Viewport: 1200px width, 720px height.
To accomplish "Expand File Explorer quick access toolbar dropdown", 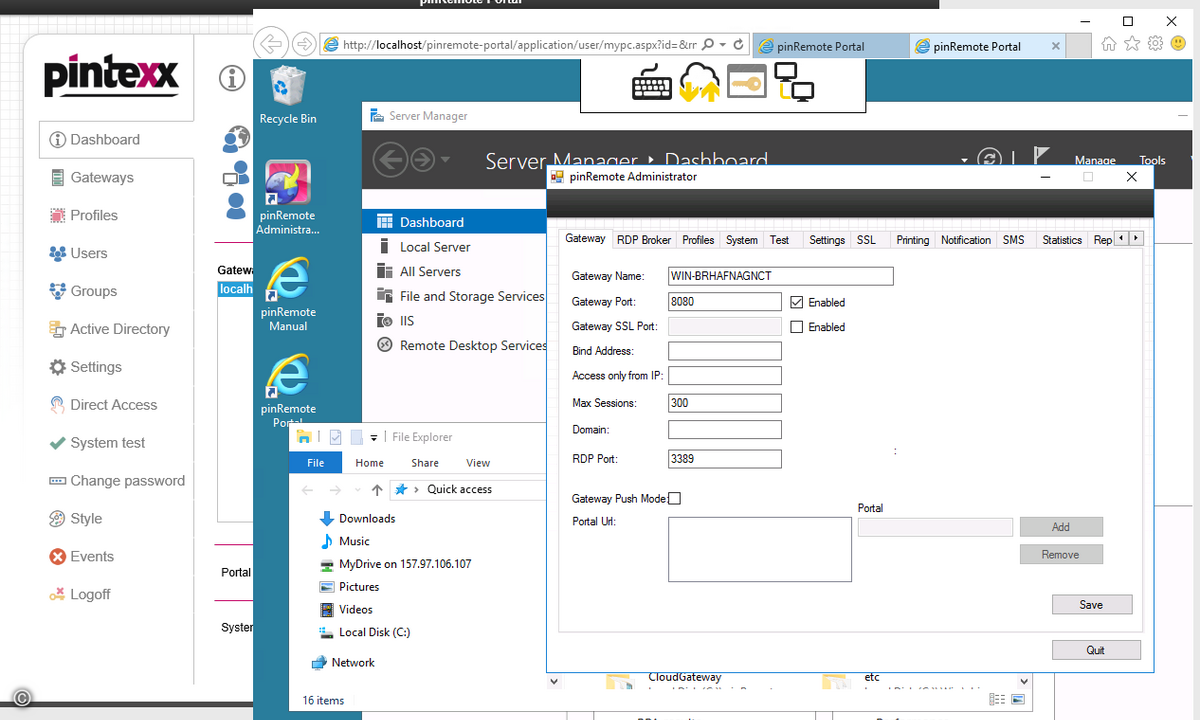I will [x=374, y=437].
